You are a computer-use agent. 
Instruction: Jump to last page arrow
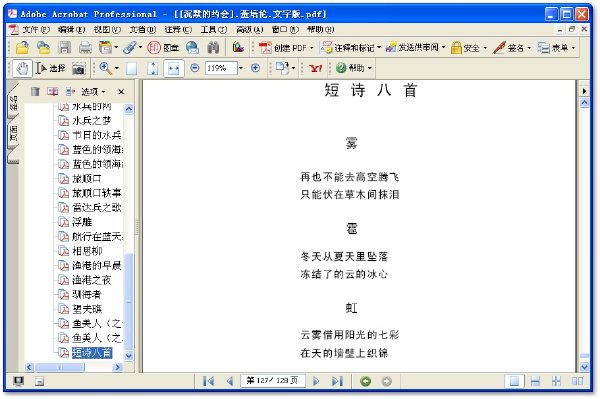[337, 381]
